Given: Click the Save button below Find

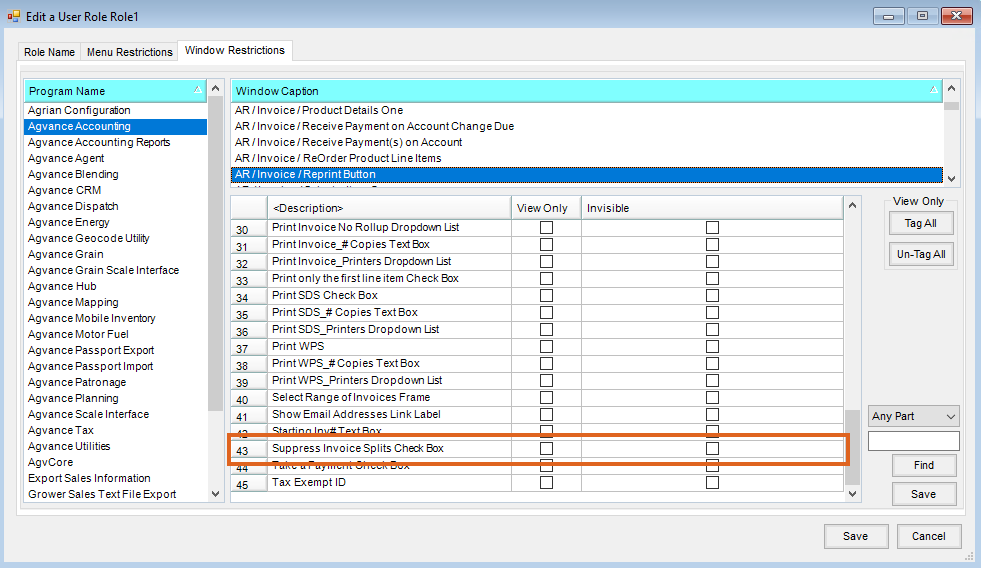Looking at the screenshot, I should click(x=923, y=494).
